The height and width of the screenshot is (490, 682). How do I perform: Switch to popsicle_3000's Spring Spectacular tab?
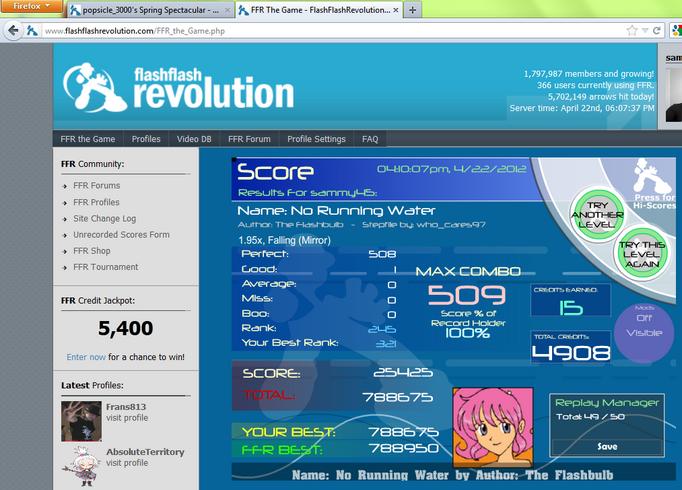click(x=150, y=10)
